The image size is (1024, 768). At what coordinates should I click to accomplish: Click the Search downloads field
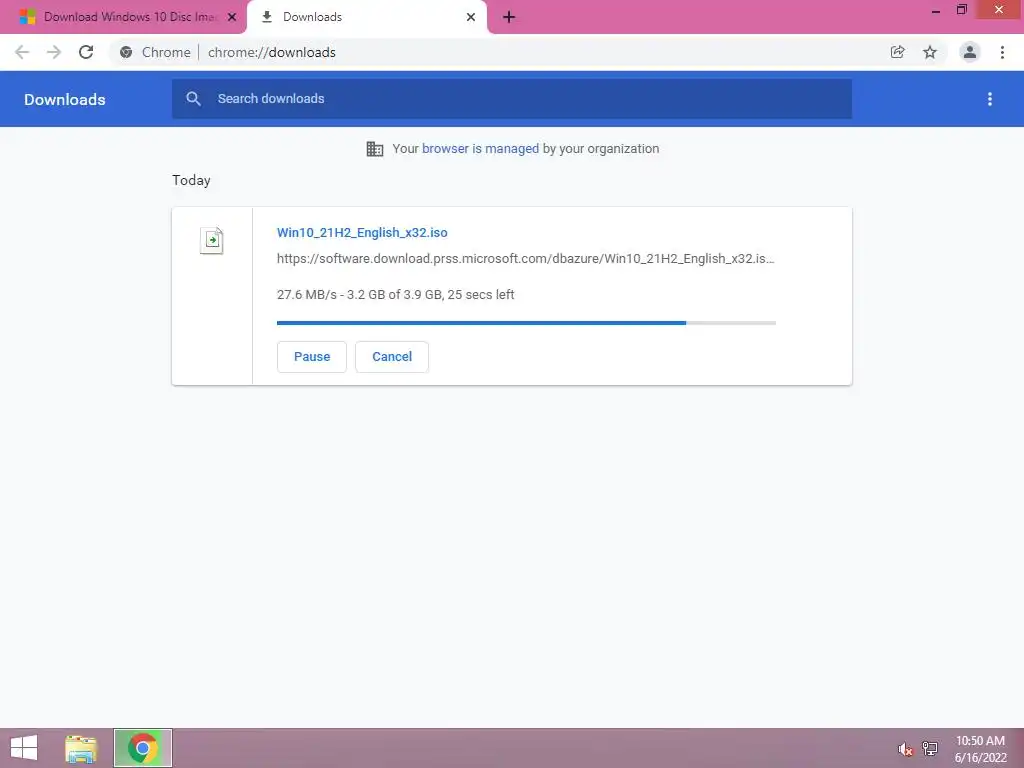coord(512,99)
